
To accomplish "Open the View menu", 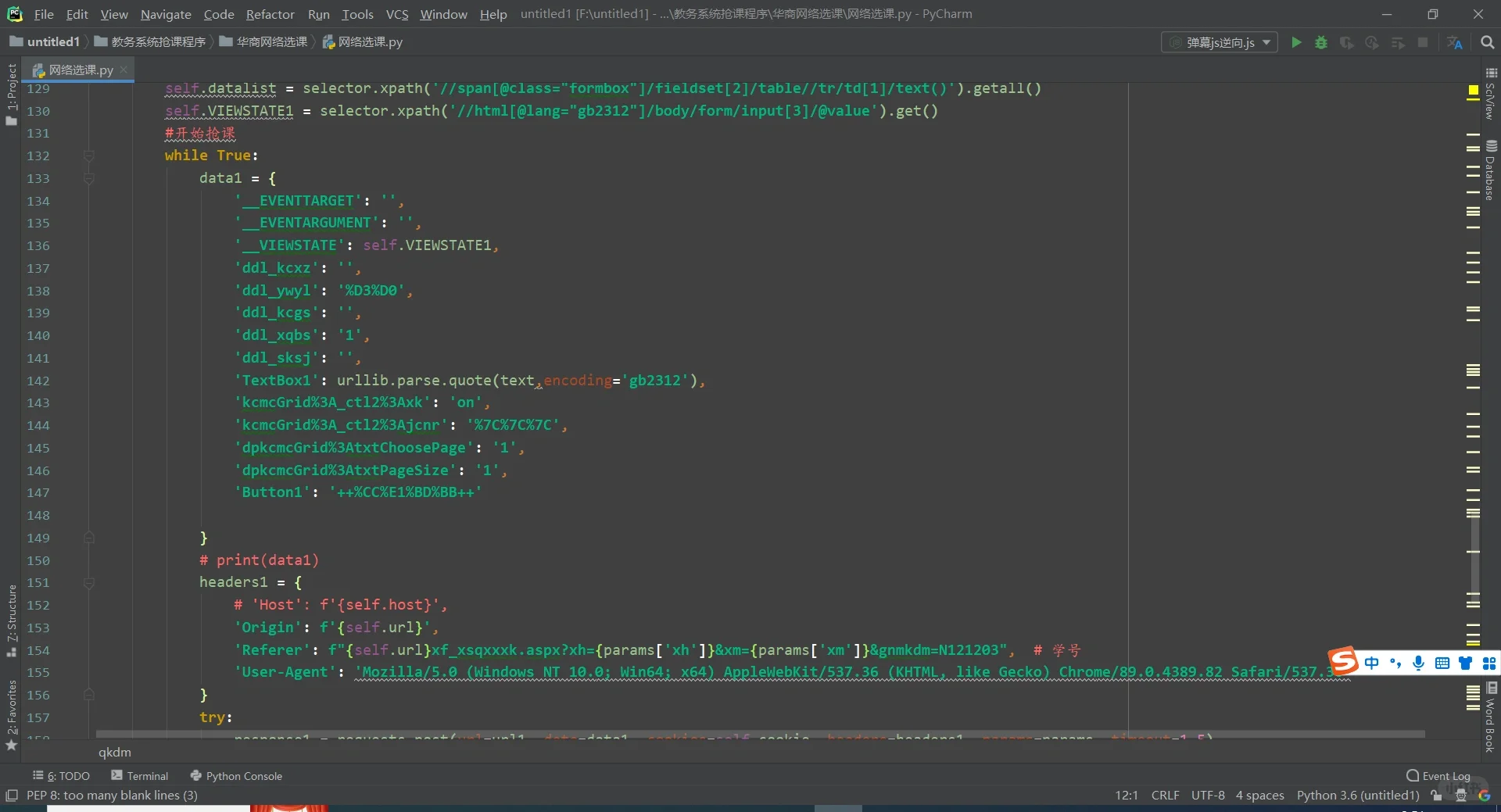I will [114, 14].
